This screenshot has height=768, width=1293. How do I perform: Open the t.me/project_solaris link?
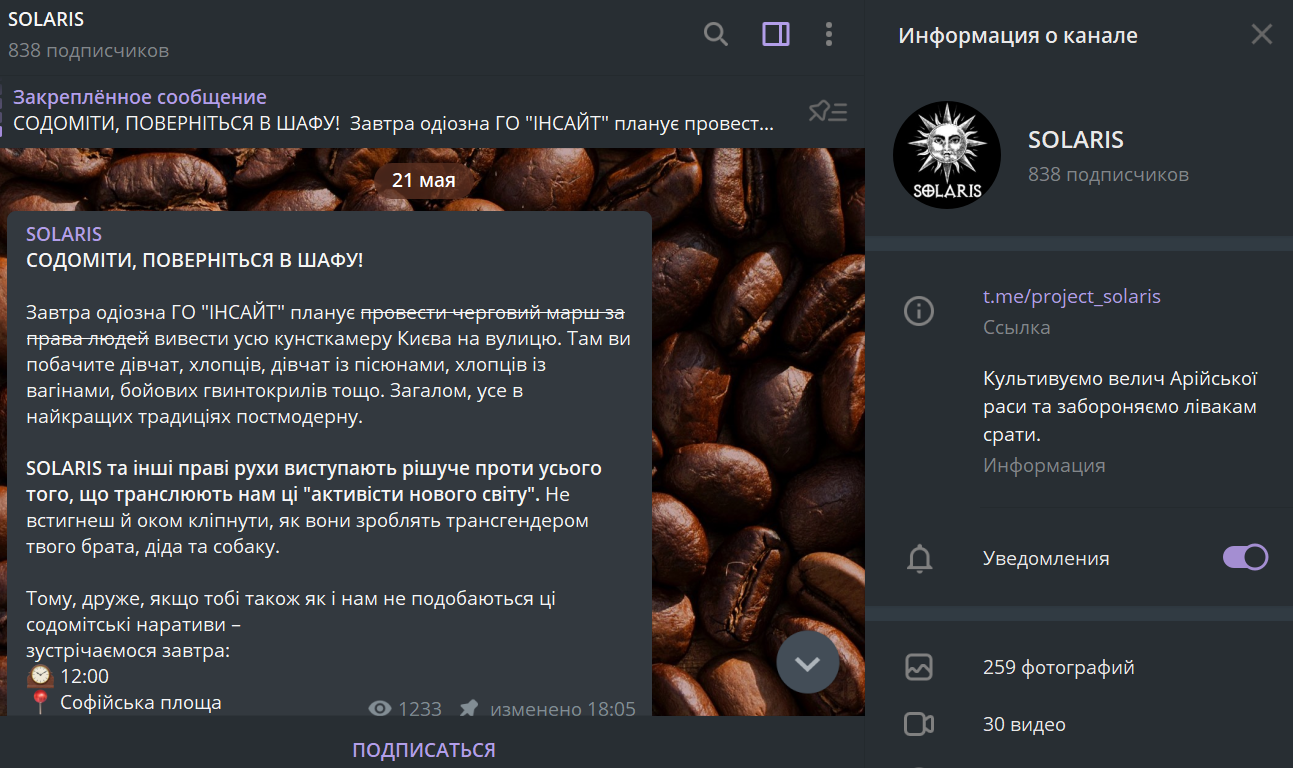point(1071,296)
